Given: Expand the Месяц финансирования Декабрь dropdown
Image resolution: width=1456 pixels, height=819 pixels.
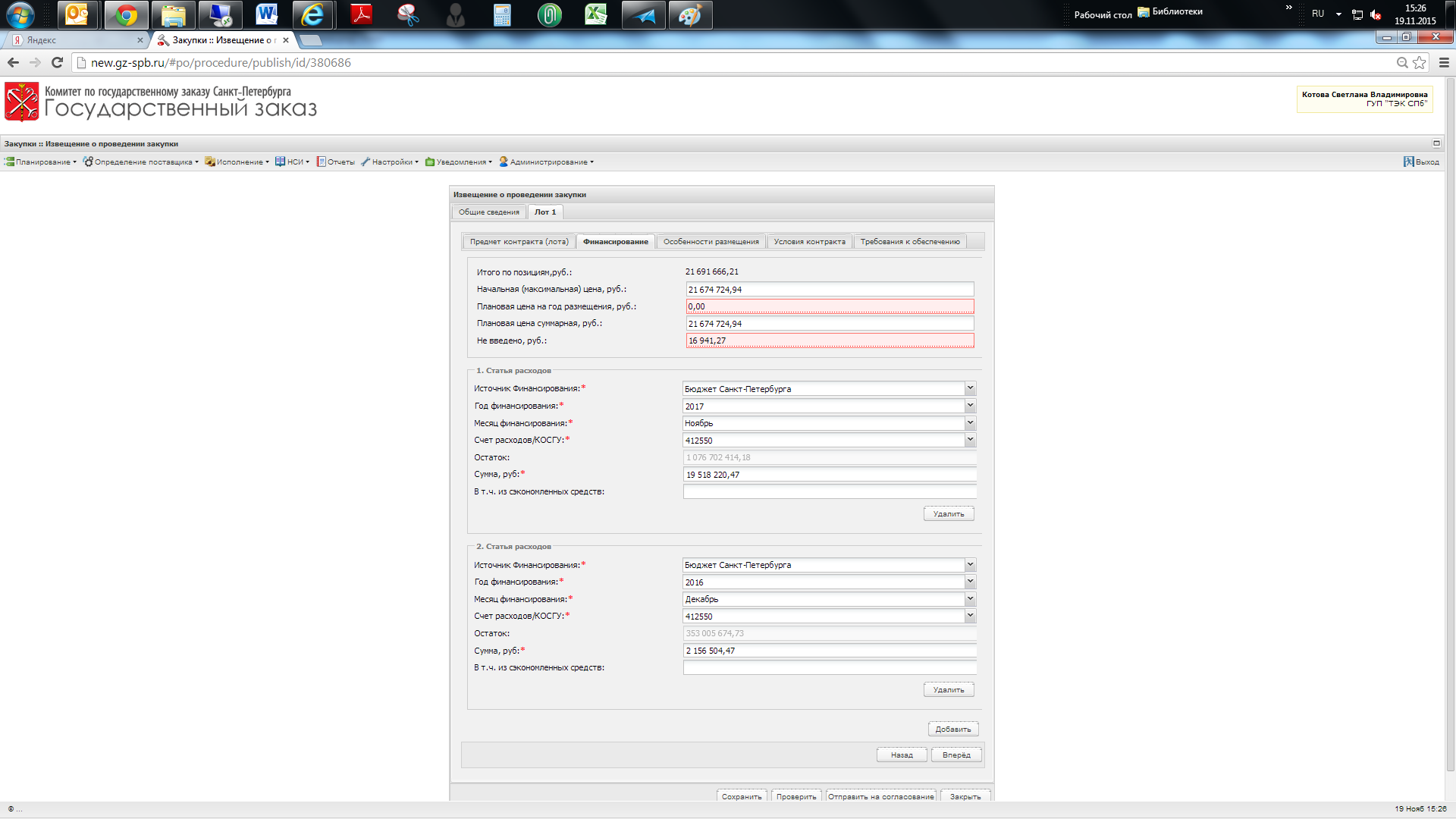Looking at the screenshot, I should (x=970, y=599).
